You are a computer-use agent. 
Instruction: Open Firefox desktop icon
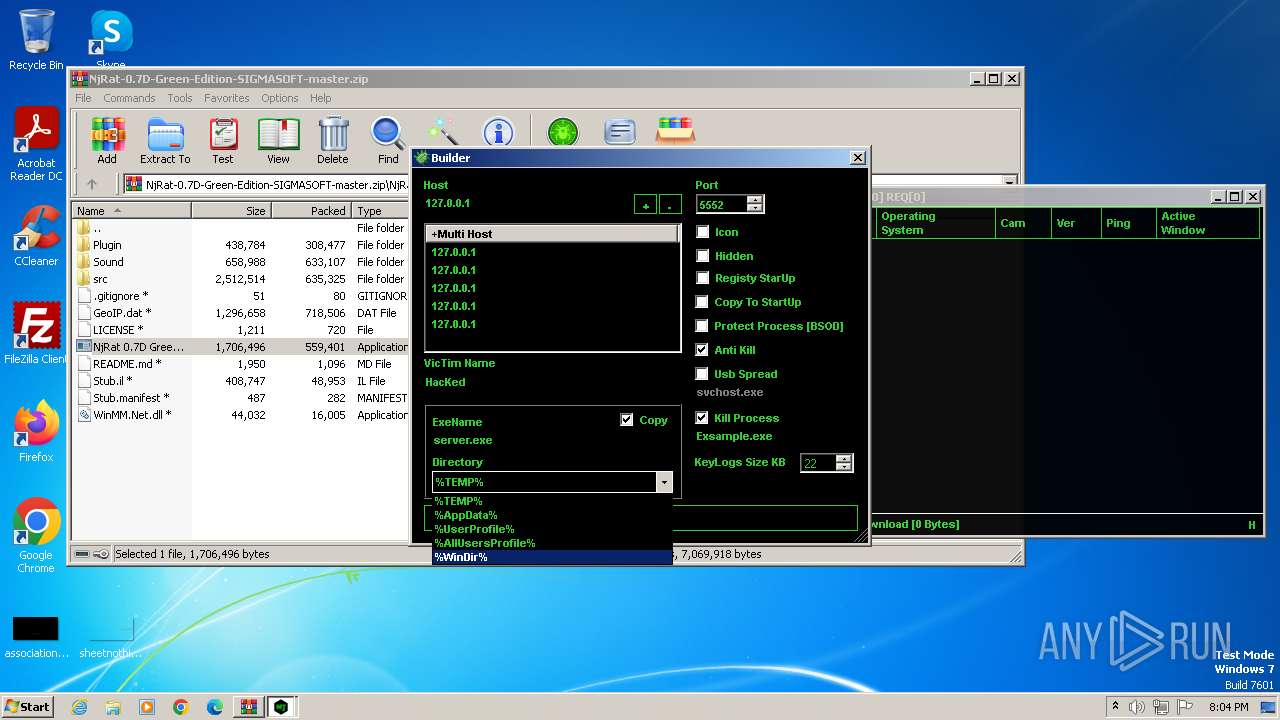click(36, 432)
